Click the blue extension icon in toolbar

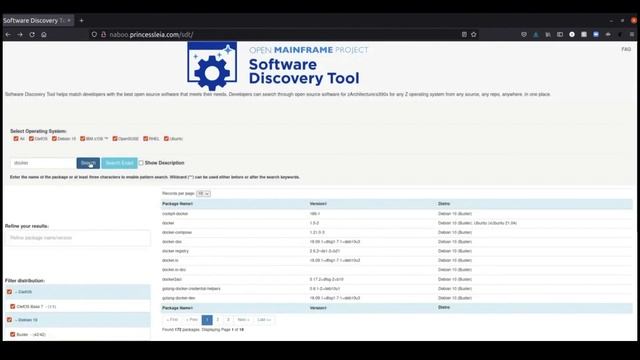coord(596,35)
